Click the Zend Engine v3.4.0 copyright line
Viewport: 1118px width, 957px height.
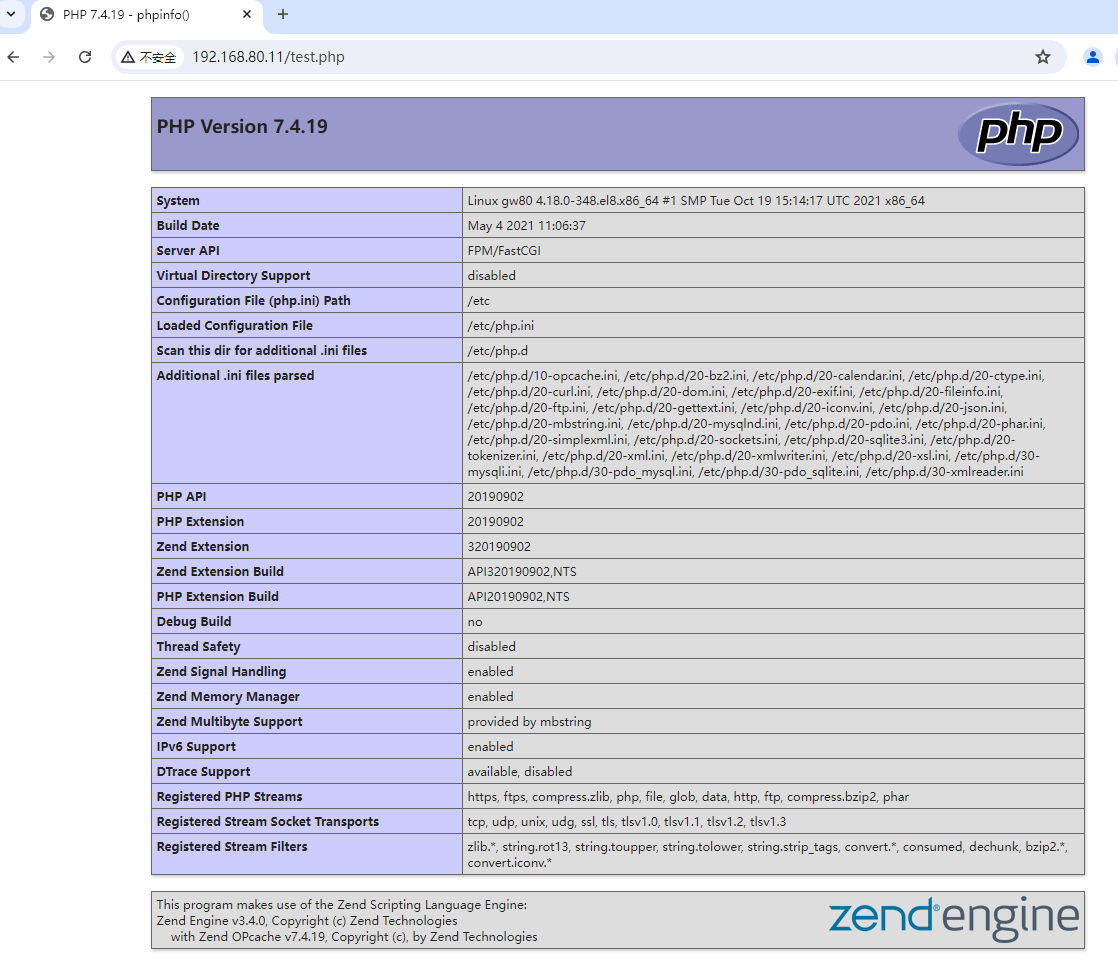[307, 921]
